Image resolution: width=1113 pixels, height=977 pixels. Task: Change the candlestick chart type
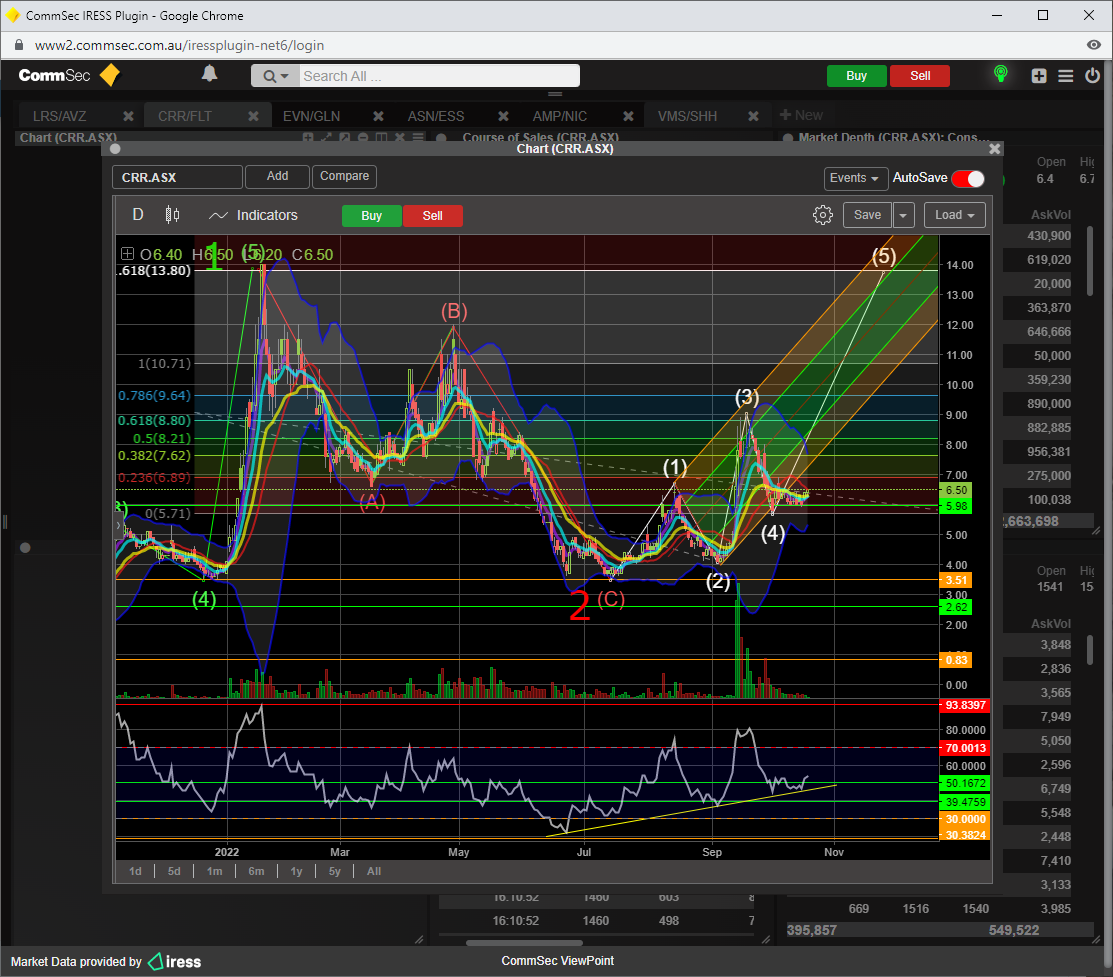(x=172, y=215)
